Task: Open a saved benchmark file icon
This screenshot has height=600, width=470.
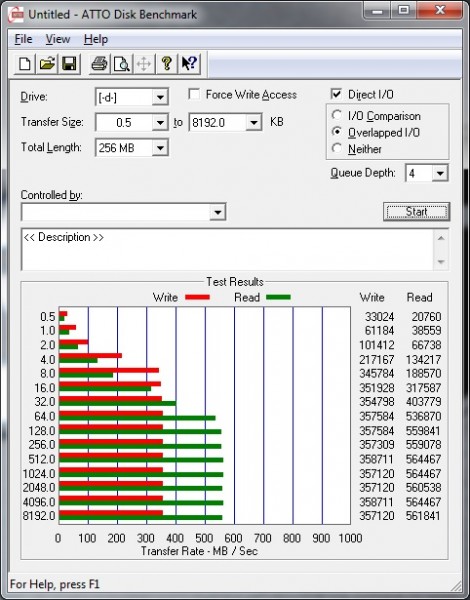Action: 47,64
